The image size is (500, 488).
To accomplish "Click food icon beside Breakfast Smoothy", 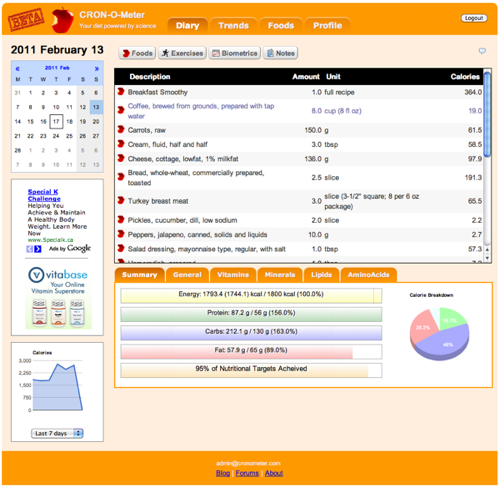I will pos(121,91).
